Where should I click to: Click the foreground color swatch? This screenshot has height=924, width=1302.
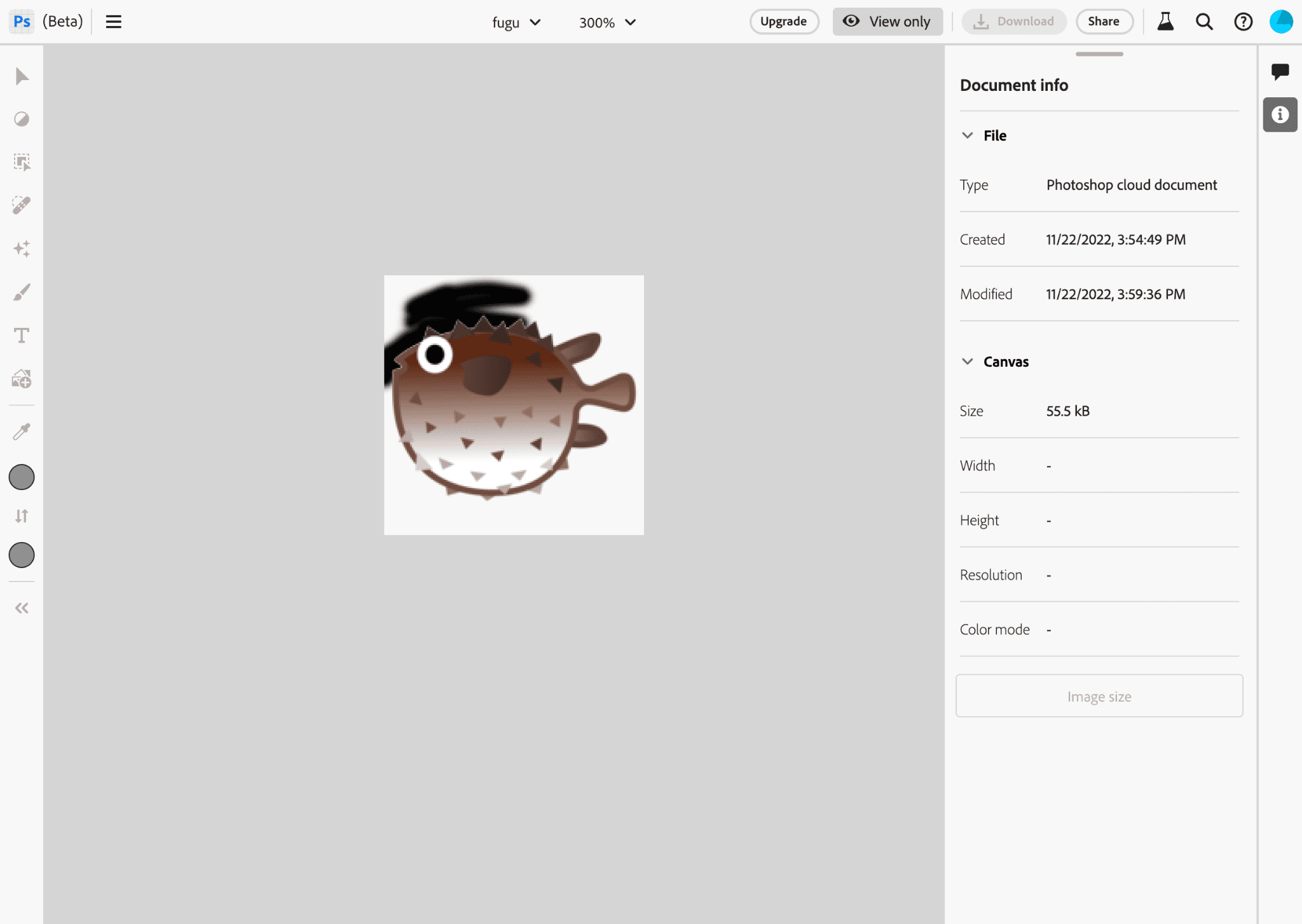pyautogui.click(x=22, y=477)
